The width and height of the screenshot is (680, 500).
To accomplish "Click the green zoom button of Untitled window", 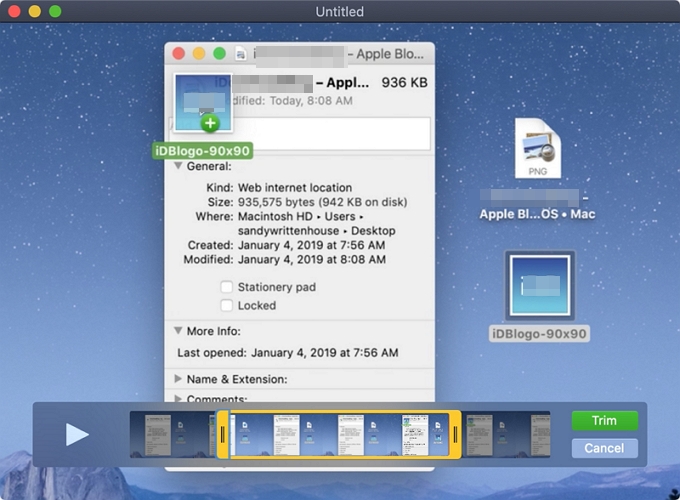I will (55, 11).
